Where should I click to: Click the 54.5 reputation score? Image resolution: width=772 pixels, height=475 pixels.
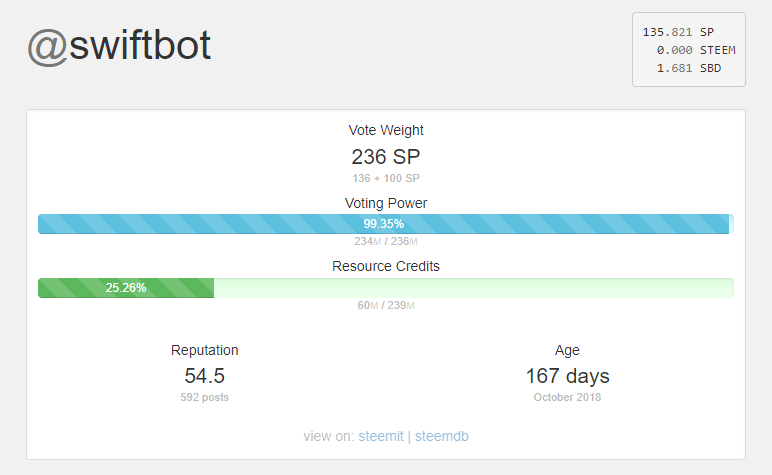(205, 376)
